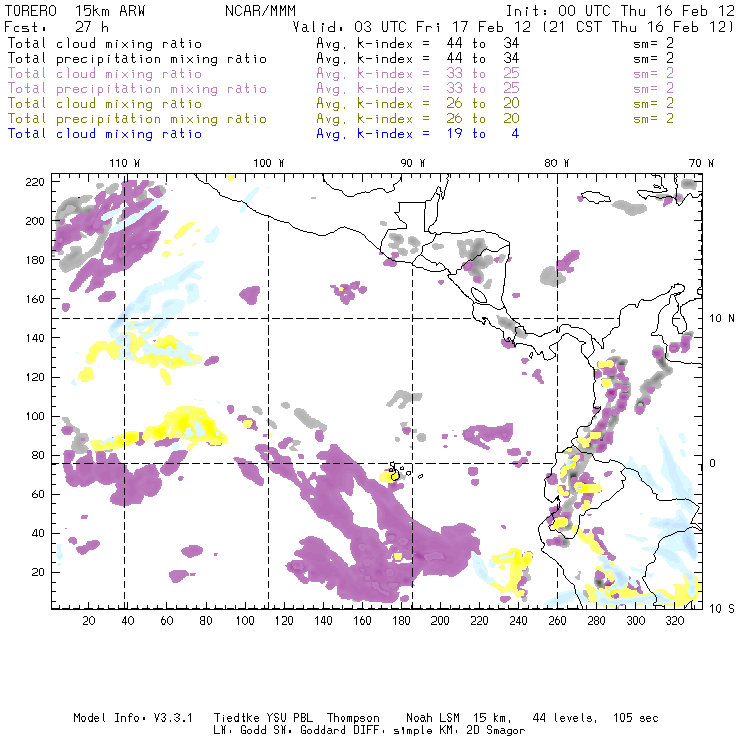
Task: Click 'Init: 00 UTC Thu 16 Feb 12'
Action: [x=620, y=11]
